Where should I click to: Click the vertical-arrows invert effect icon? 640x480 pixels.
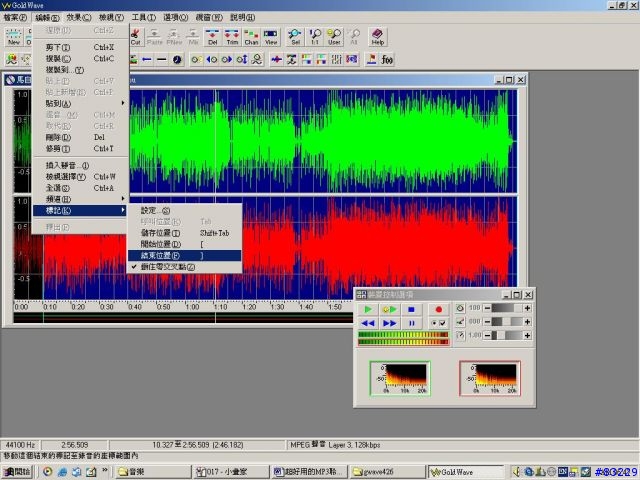[x=242, y=60]
